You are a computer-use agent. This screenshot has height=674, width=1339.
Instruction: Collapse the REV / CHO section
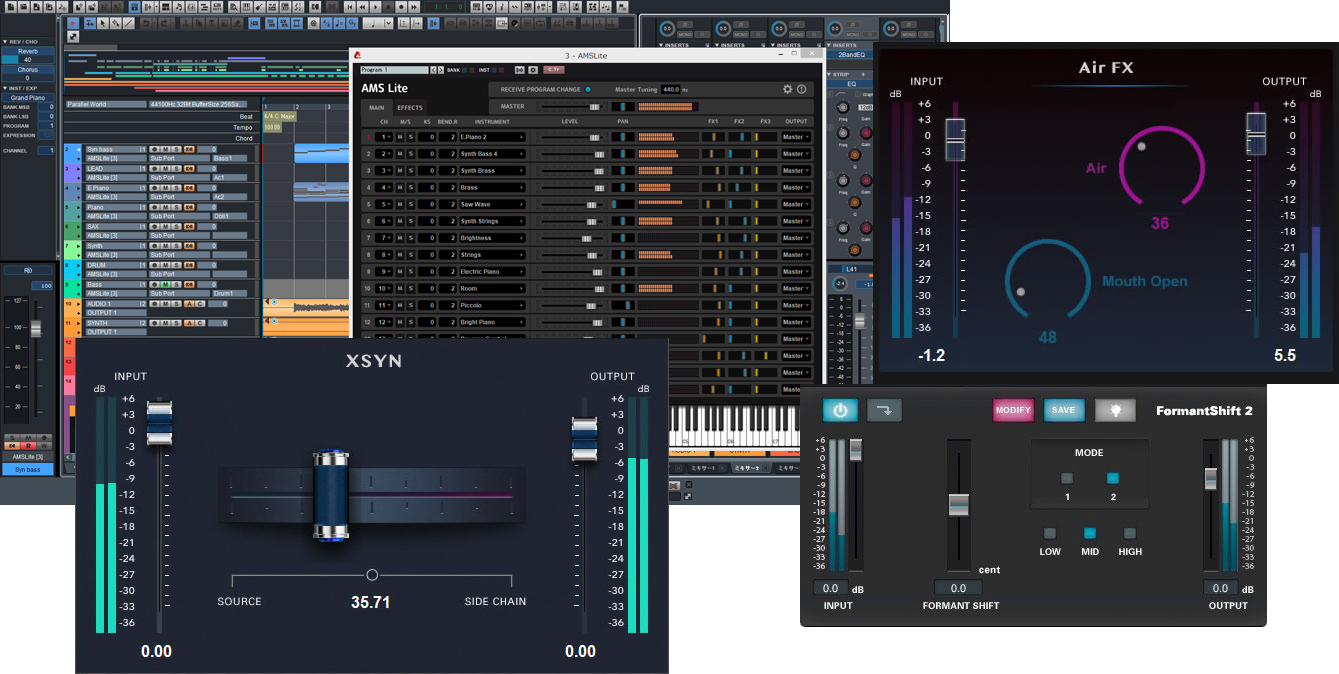tap(5, 42)
